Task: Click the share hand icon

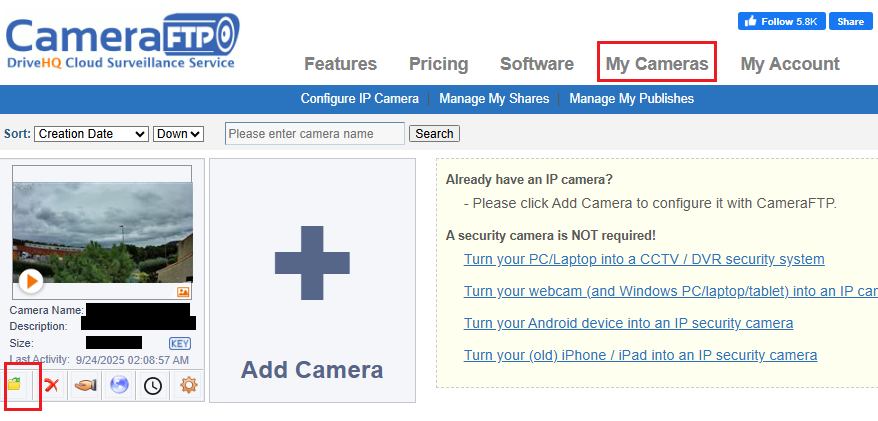Action: pyautogui.click(x=86, y=385)
